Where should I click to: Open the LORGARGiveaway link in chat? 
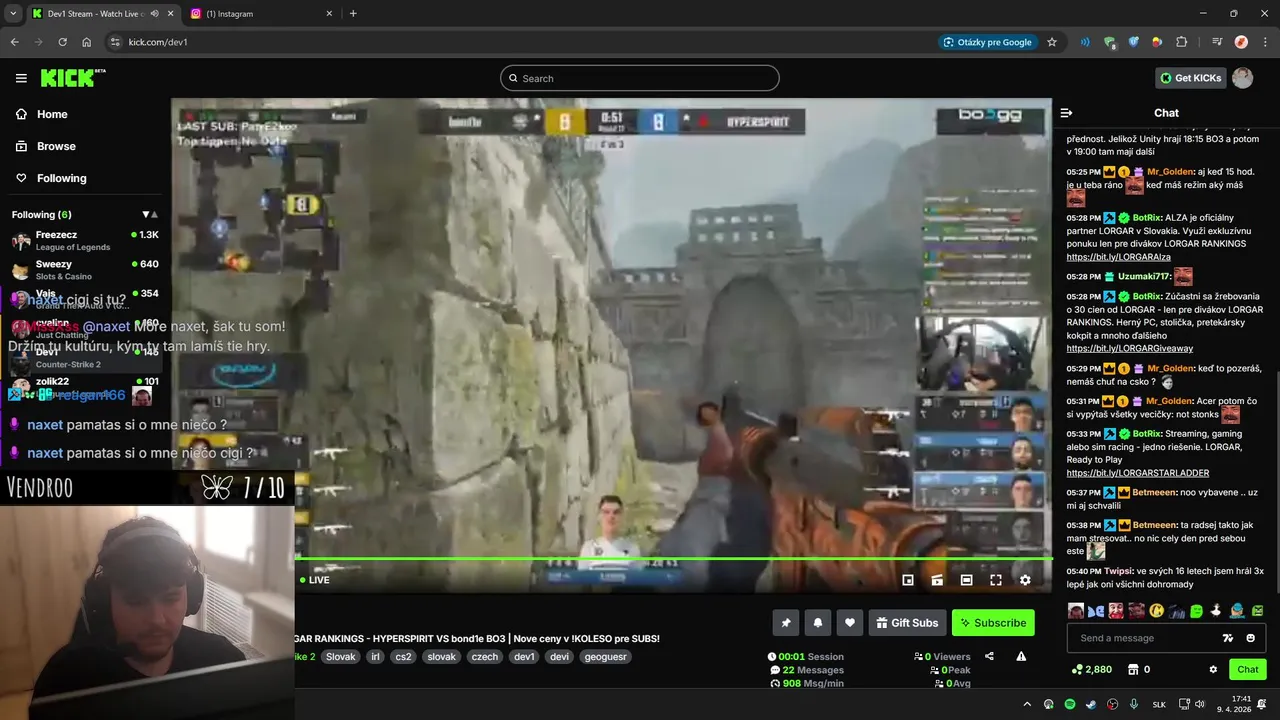1129,348
